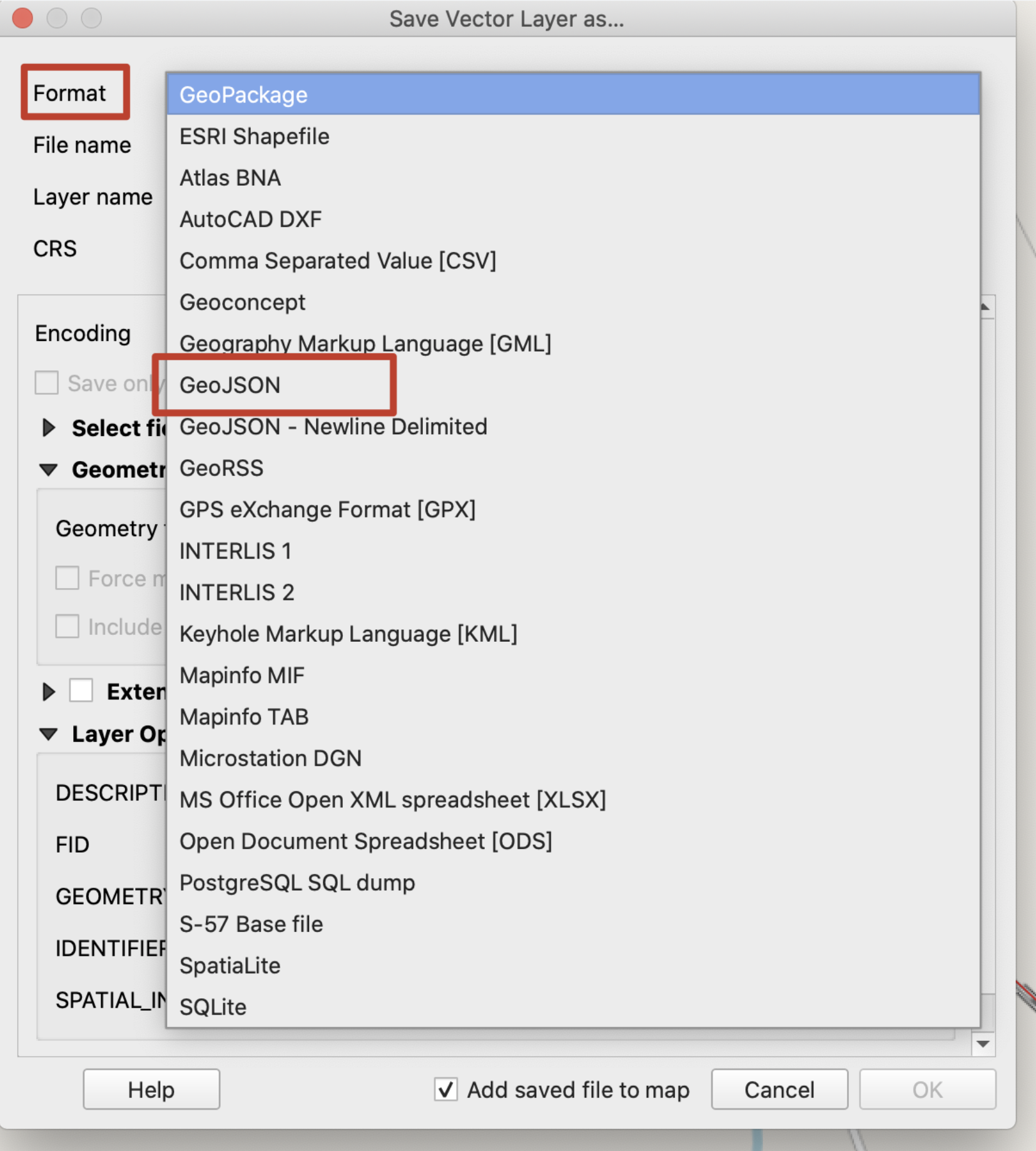Image resolution: width=1036 pixels, height=1151 pixels.
Task: Click the Help button
Action: pyautogui.click(x=151, y=1089)
